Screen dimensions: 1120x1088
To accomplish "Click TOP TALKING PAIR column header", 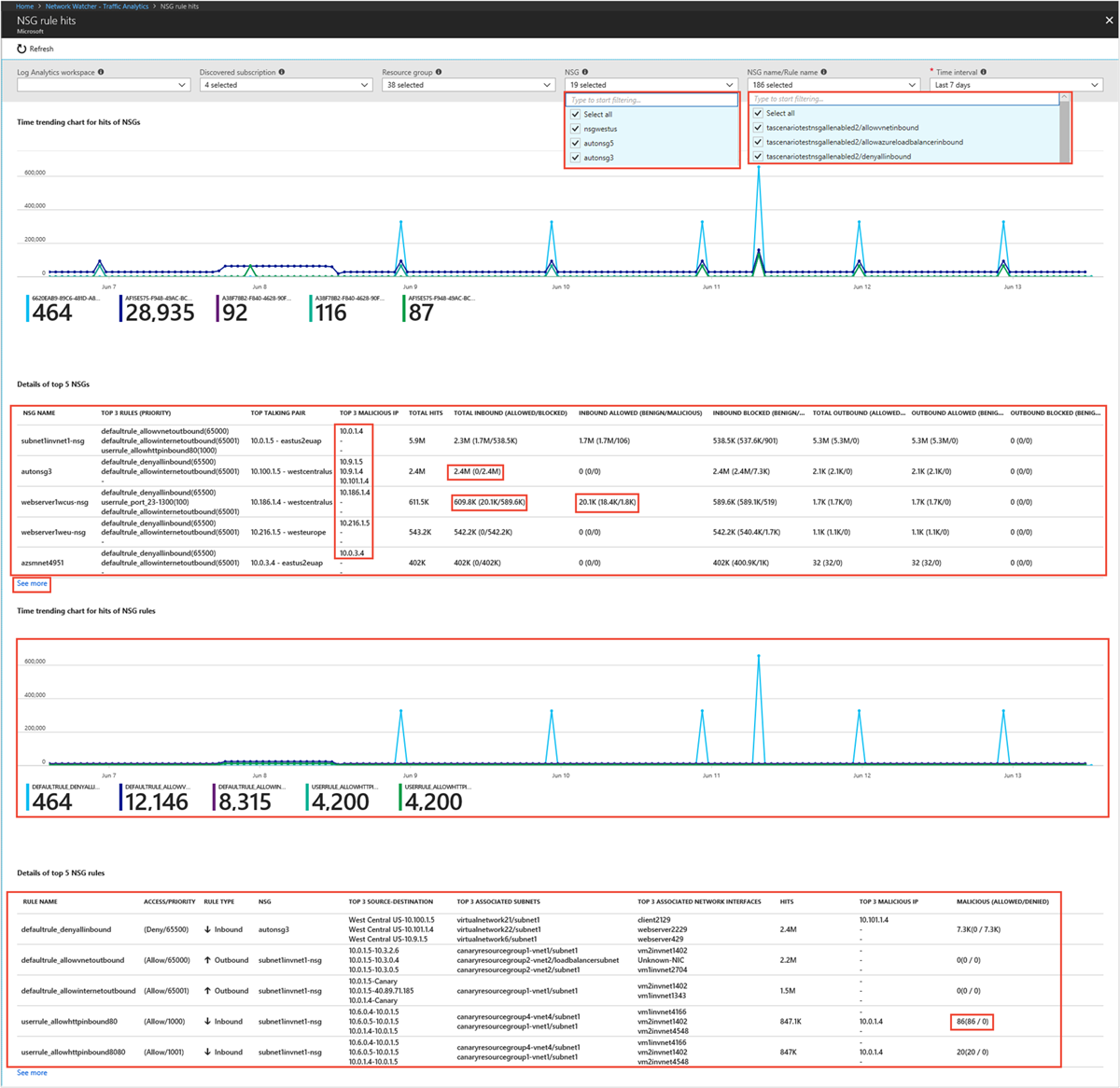I will coord(278,413).
